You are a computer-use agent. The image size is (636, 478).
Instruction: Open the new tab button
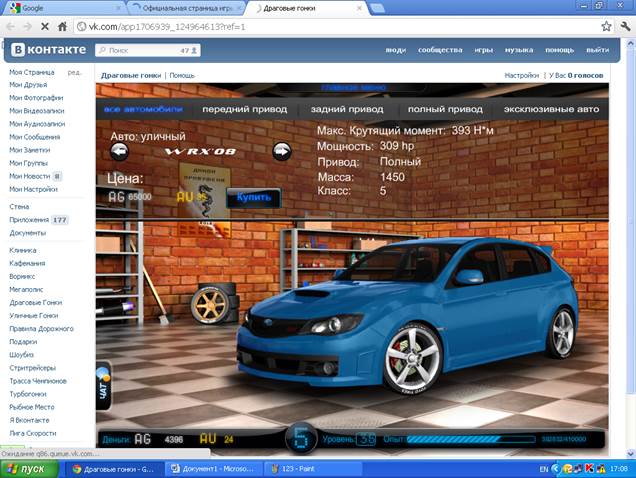[378, 8]
